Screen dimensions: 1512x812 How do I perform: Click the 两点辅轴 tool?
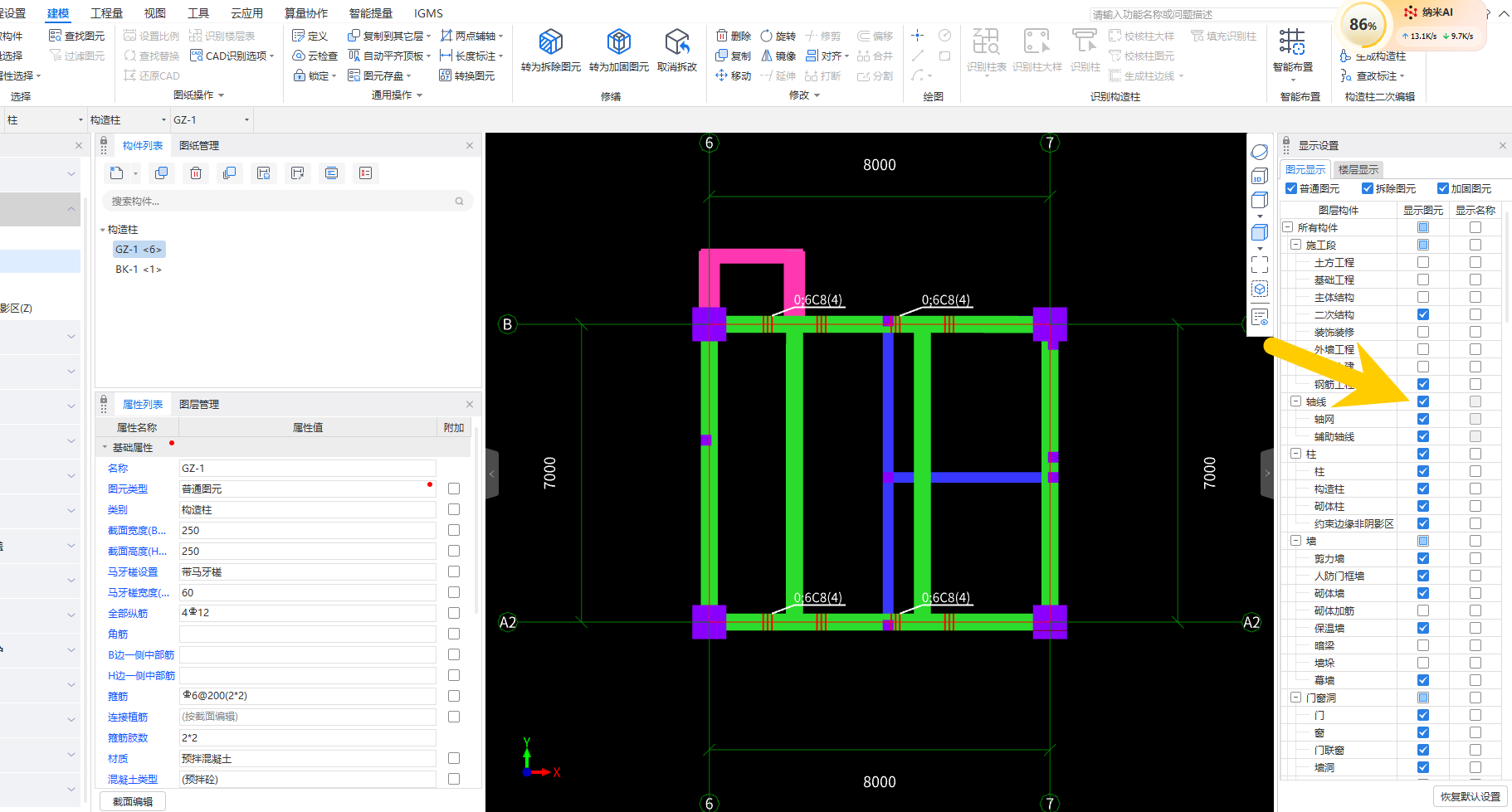pyautogui.click(x=471, y=36)
